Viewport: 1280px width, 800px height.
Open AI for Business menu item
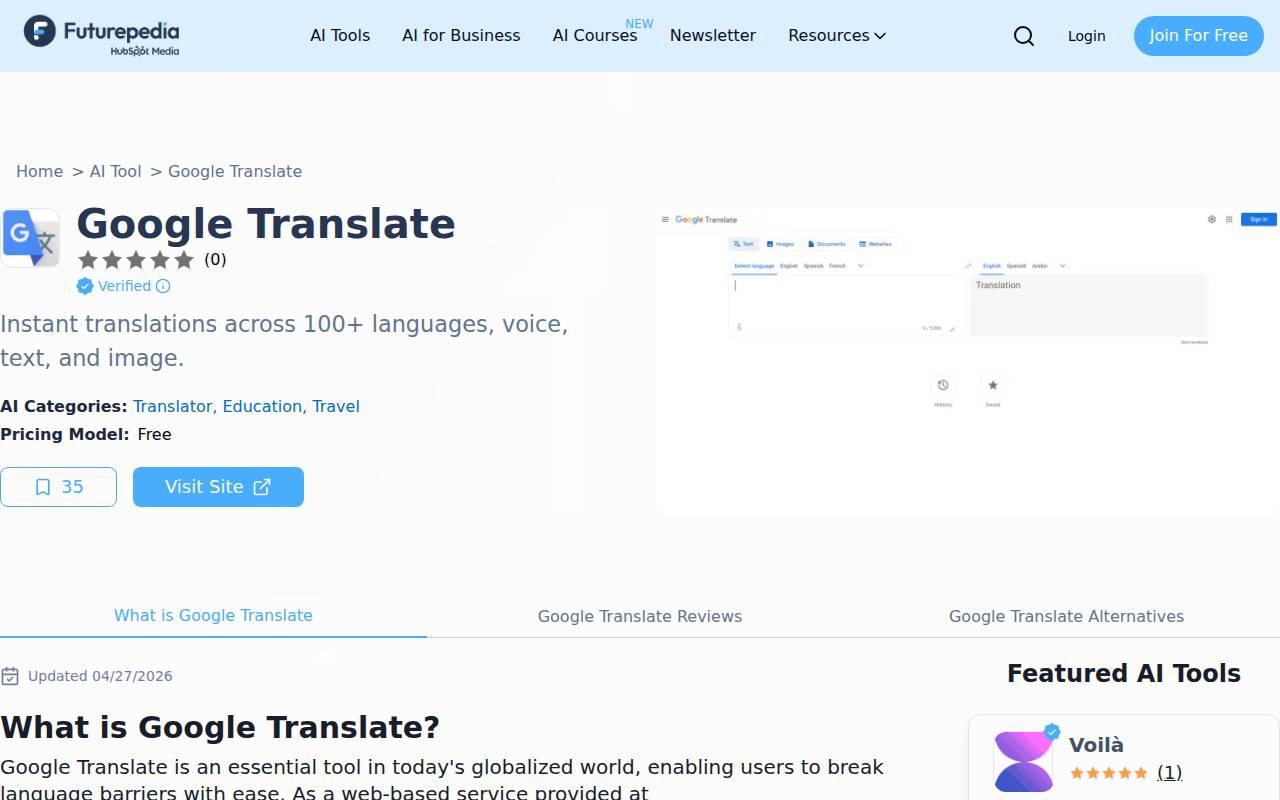tap(461, 35)
